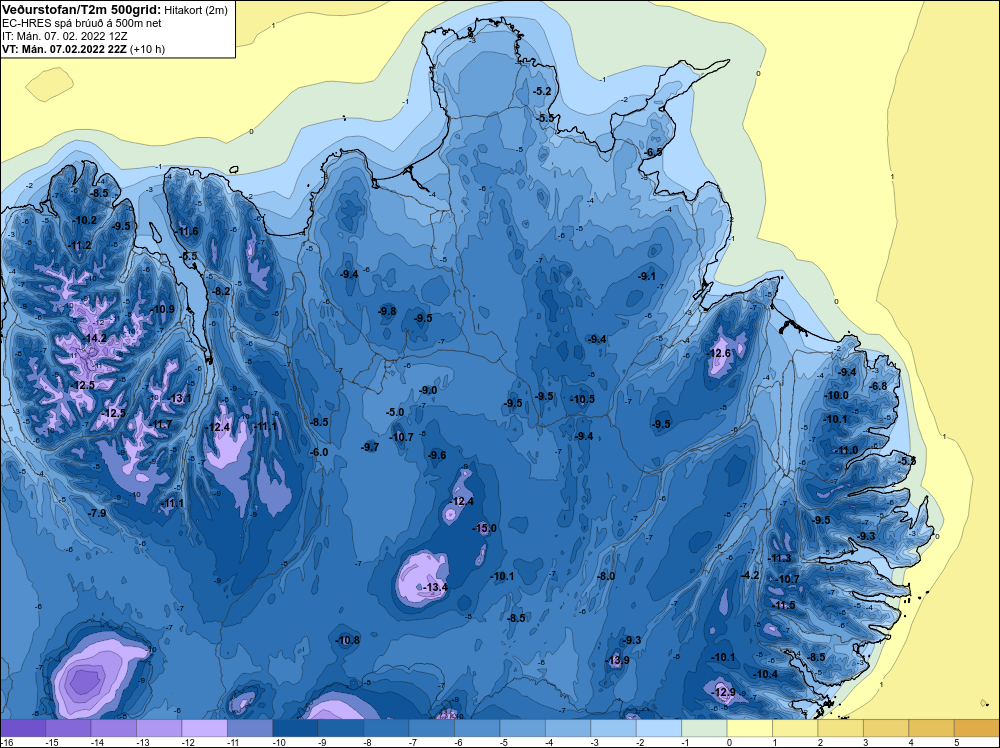Click the -11.3 temperature label
Image resolution: width=1000 pixels, height=748 pixels.
coord(779,558)
